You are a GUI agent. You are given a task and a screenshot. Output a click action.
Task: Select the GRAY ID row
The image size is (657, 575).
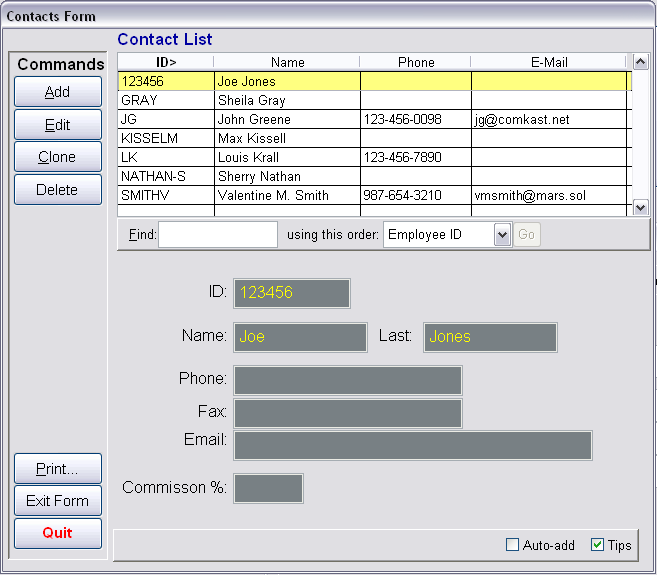pos(166,100)
